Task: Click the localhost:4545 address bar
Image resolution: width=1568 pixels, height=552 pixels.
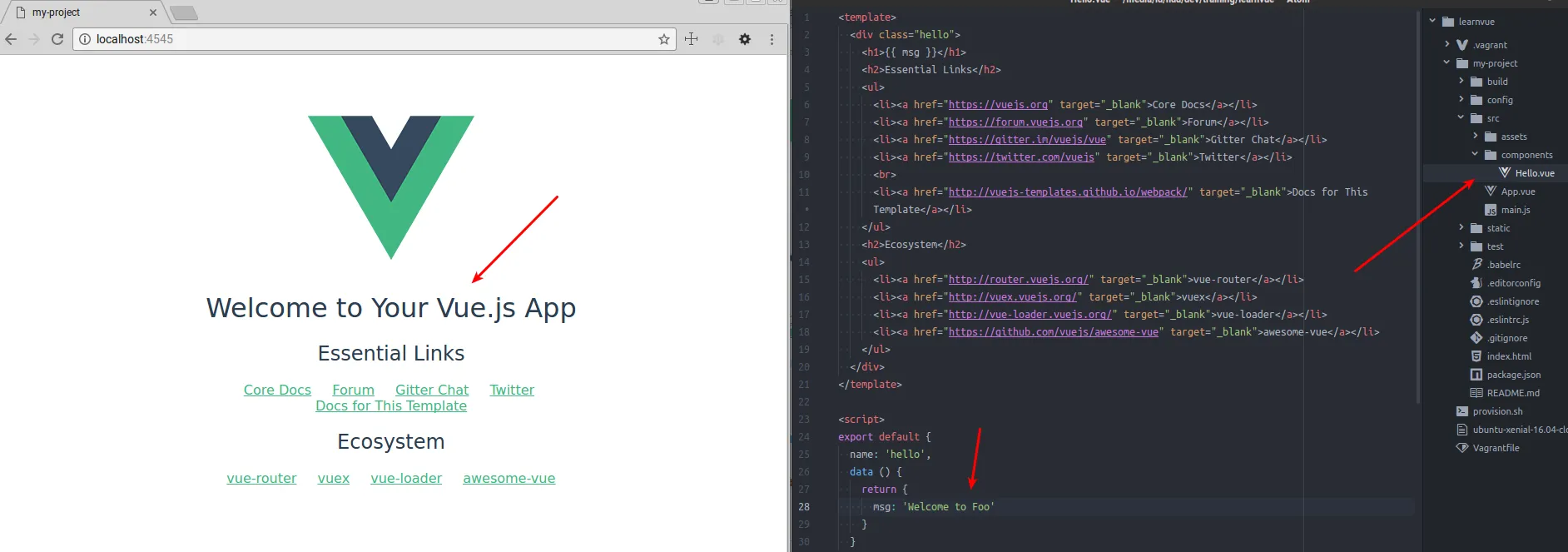Action: 375,39
